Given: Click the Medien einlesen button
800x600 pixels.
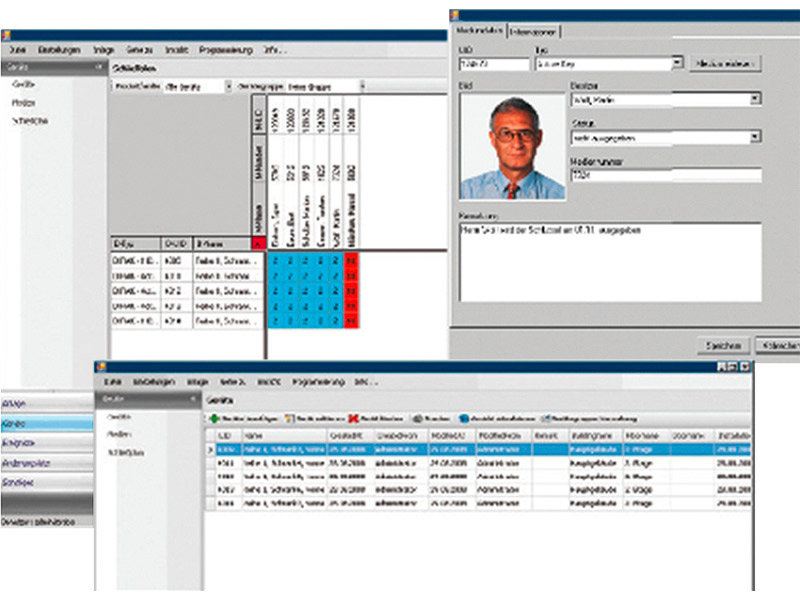Looking at the screenshot, I should (725, 62).
